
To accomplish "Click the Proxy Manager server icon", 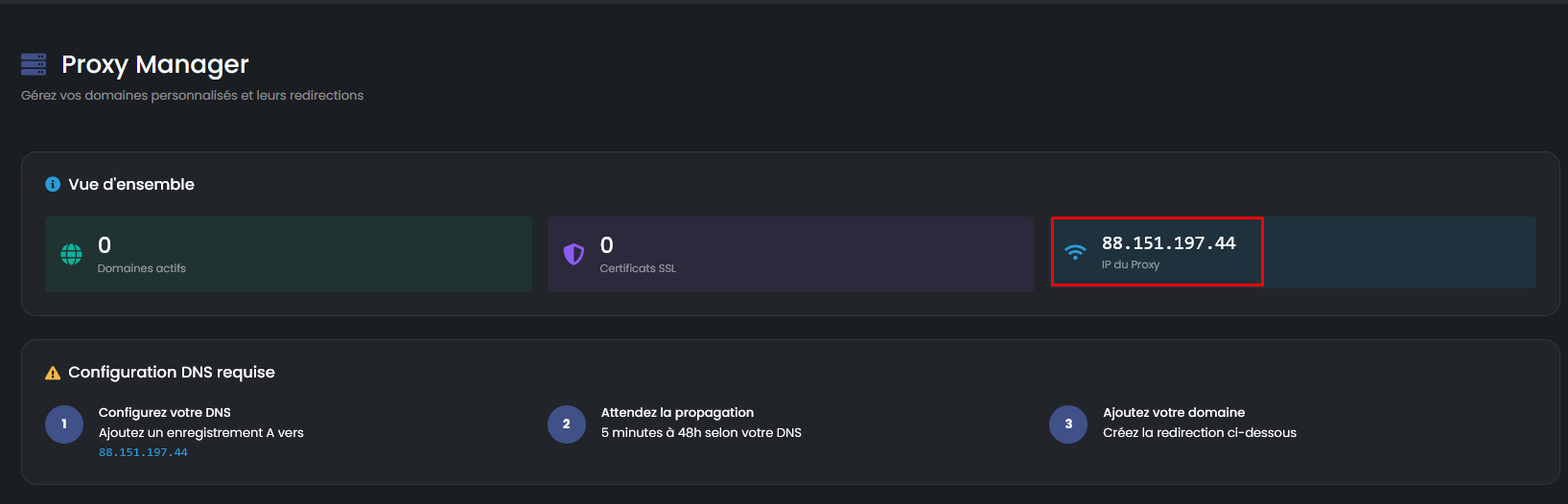I will 34,64.
